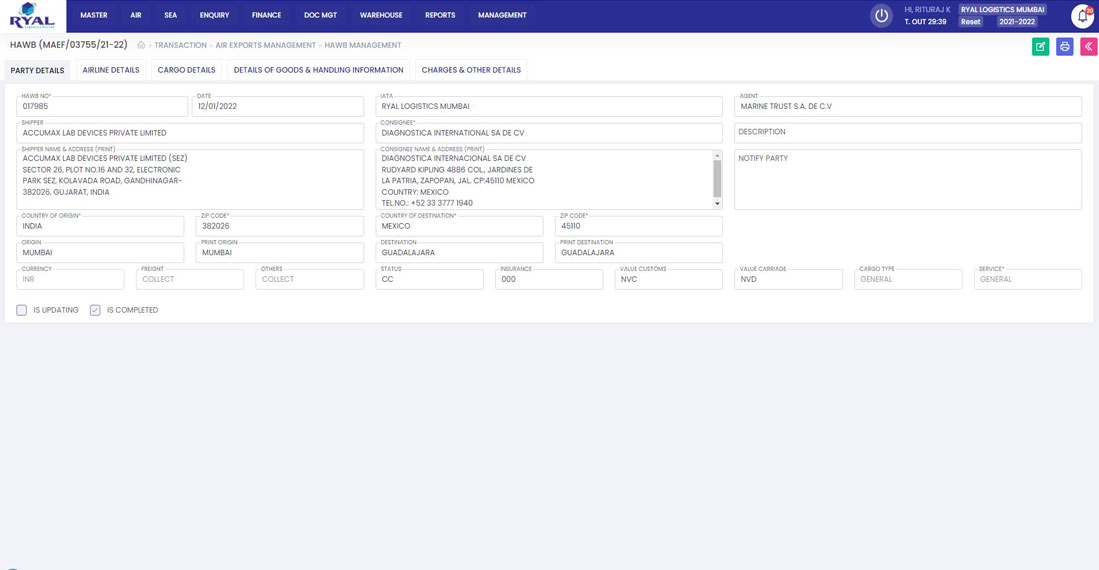1099x570 pixels.
Task: Open the Agent selection field
Action: 908,107
